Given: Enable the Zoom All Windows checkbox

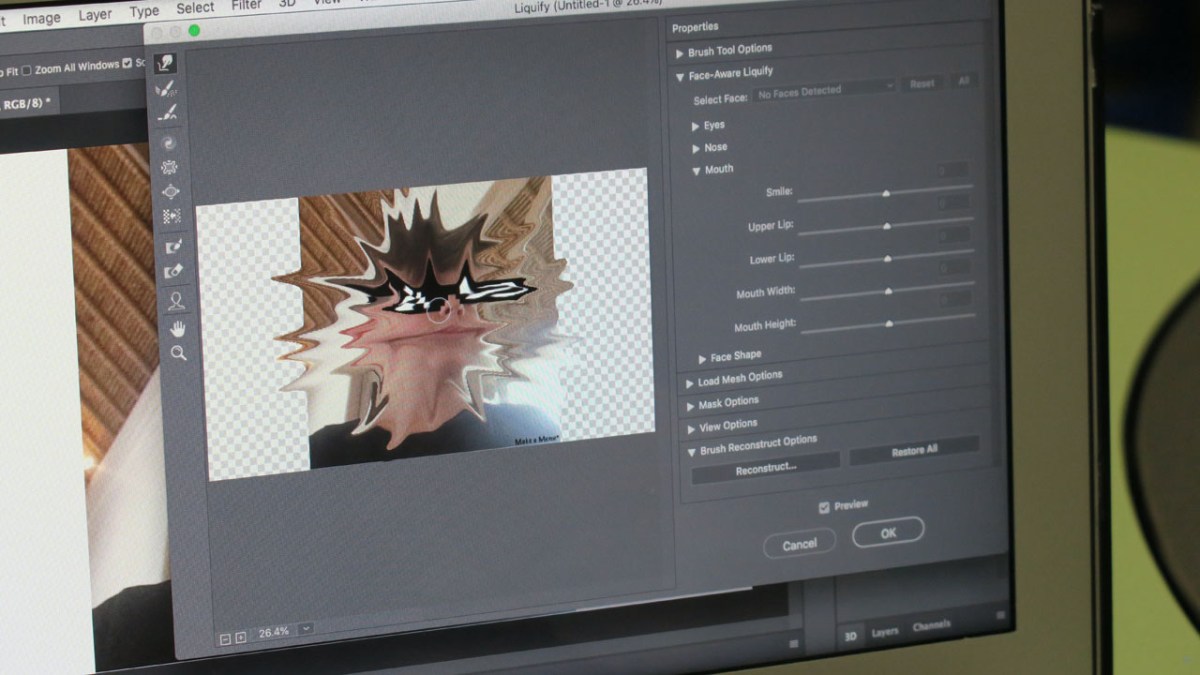Looking at the screenshot, I should point(27,69).
